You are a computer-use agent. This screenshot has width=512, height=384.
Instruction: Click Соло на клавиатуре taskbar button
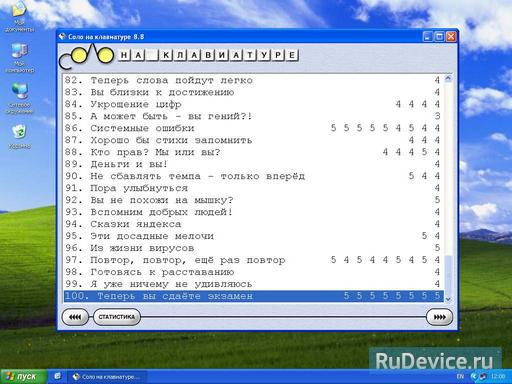(x=107, y=377)
